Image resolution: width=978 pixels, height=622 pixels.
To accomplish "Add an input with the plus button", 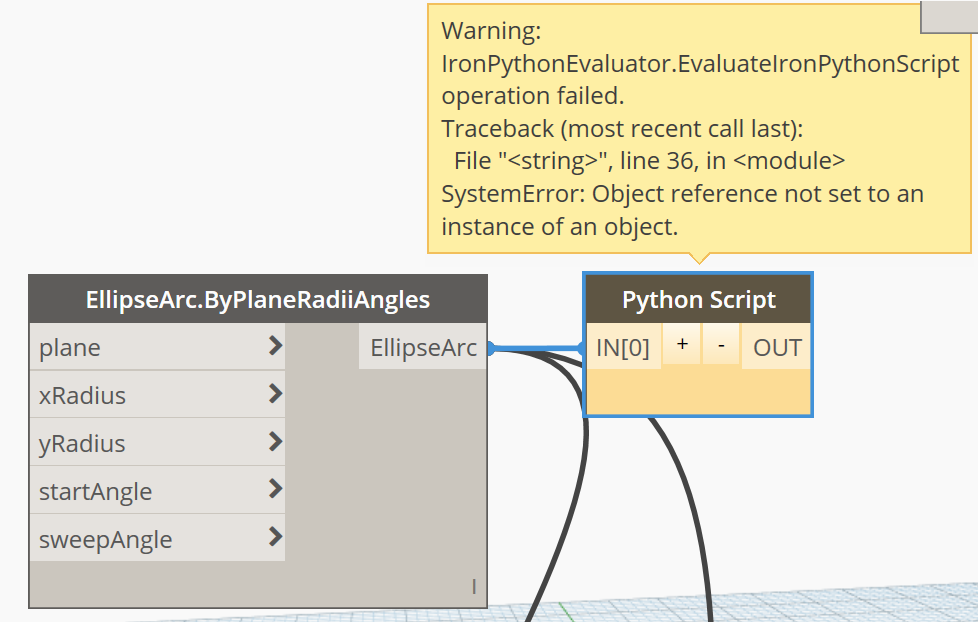I will pos(681,347).
